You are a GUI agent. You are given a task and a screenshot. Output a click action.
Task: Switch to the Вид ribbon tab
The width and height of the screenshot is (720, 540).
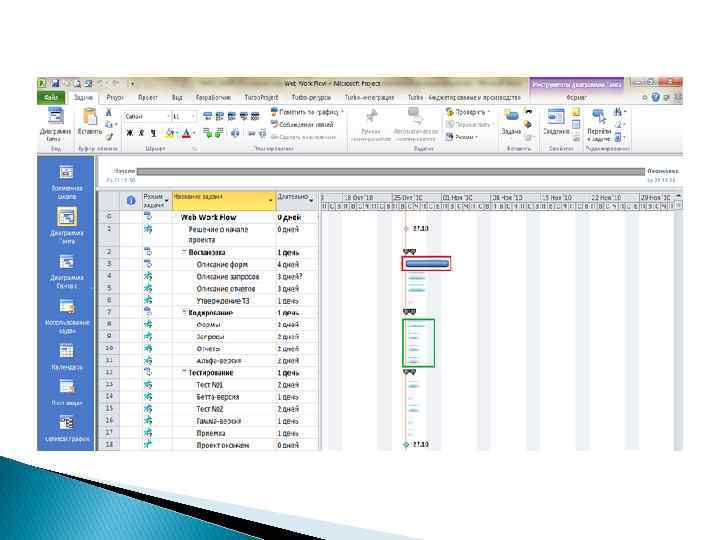click(x=177, y=97)
